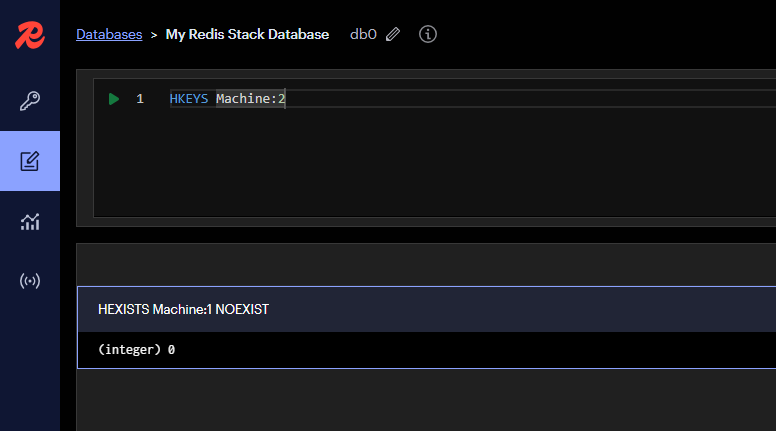Open the Analysis tools chart icon

coord(30,222)
